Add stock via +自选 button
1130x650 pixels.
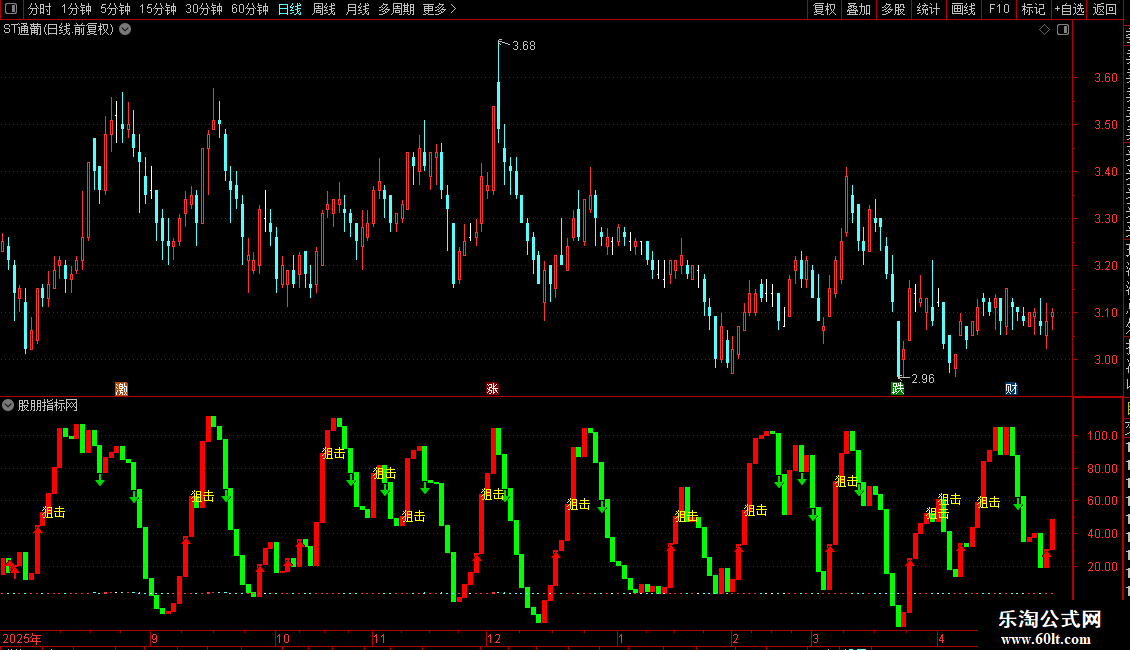click(1069, 9)
